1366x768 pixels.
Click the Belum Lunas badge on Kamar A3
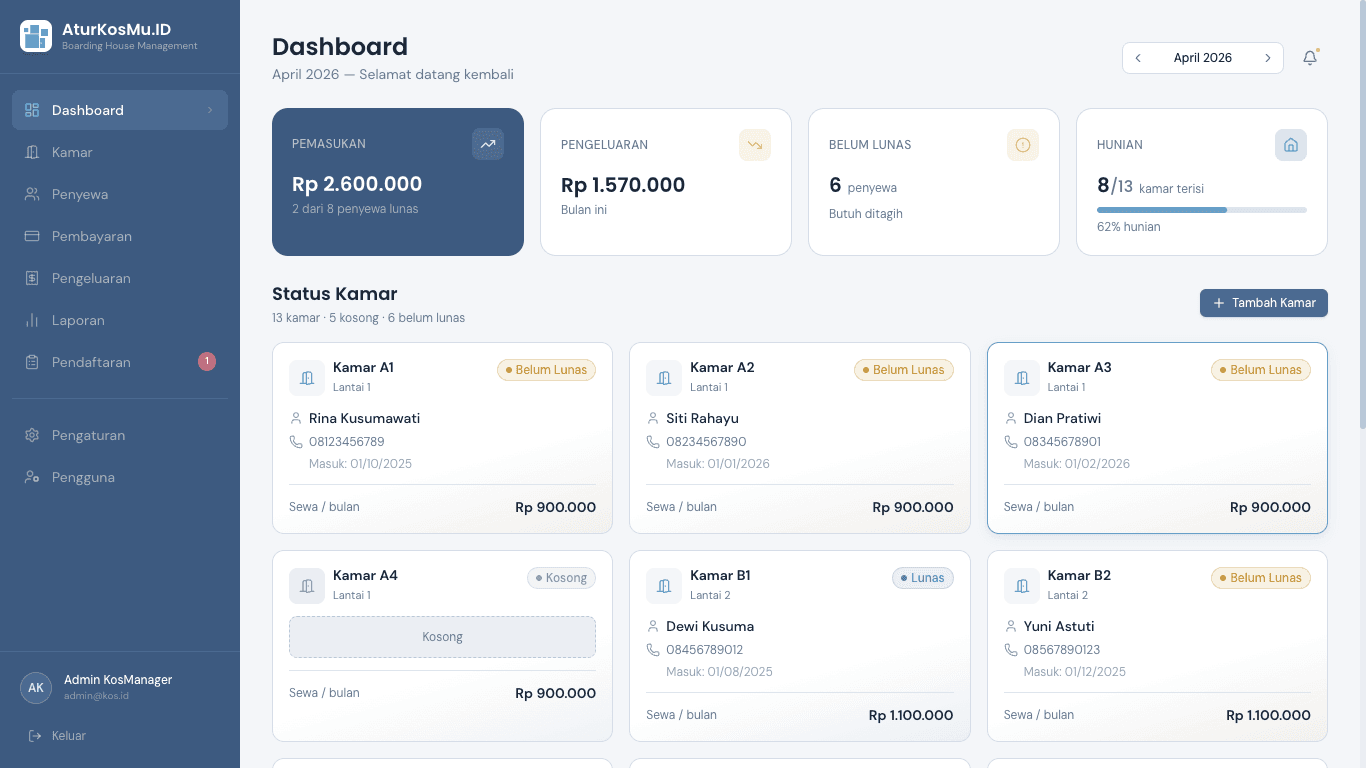pos(1261,370)
